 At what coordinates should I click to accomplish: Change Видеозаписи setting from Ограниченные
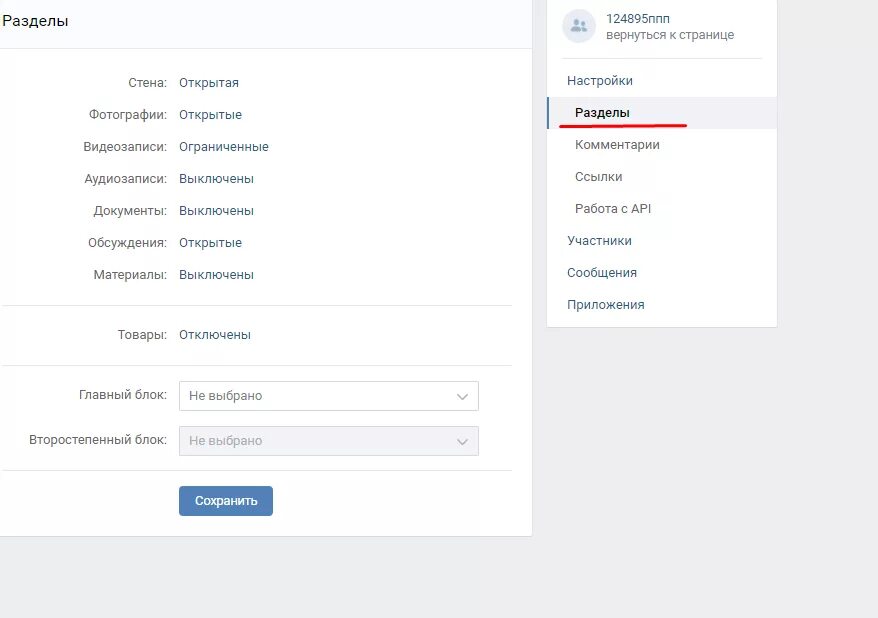[223, 147]
